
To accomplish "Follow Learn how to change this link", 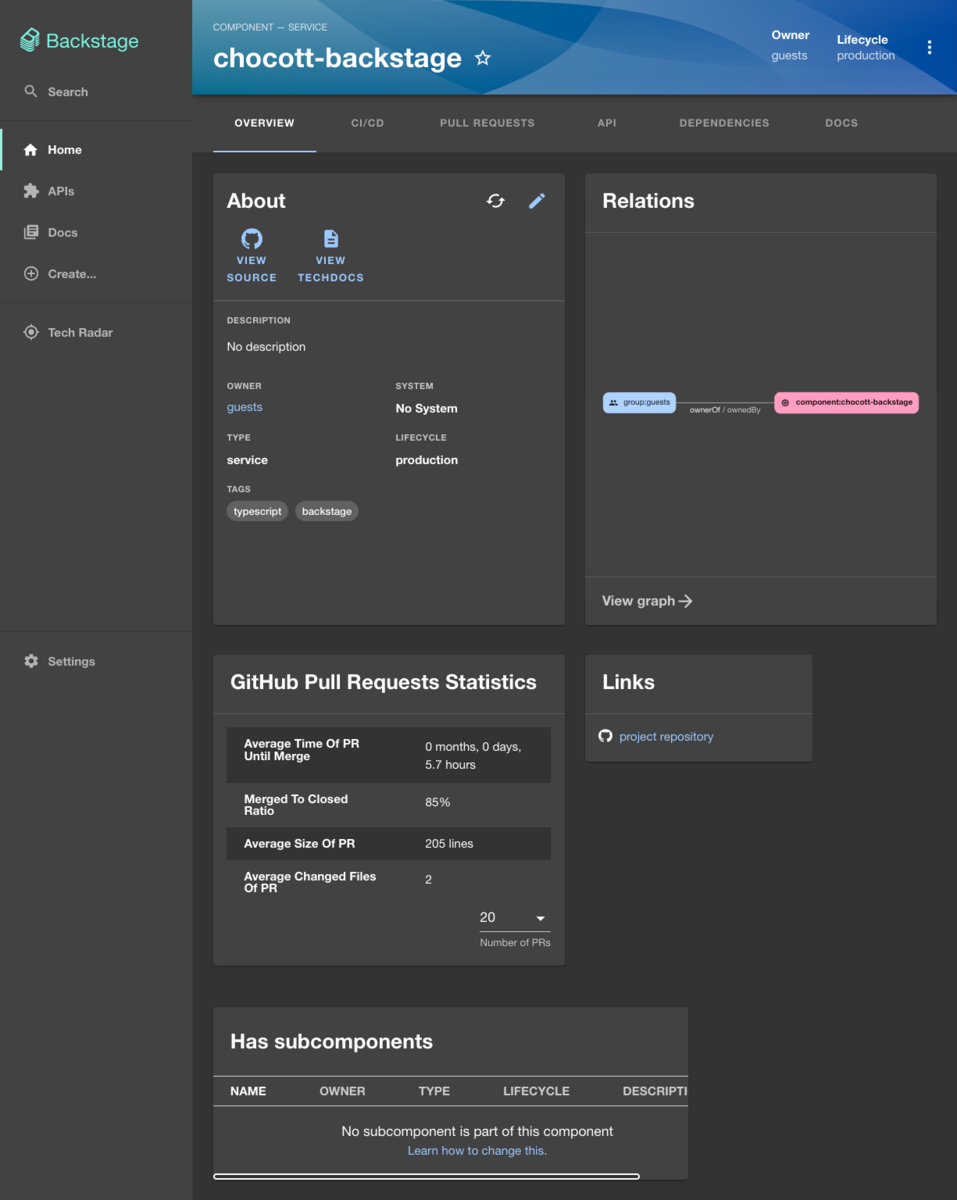I will tap(477, 1151).
